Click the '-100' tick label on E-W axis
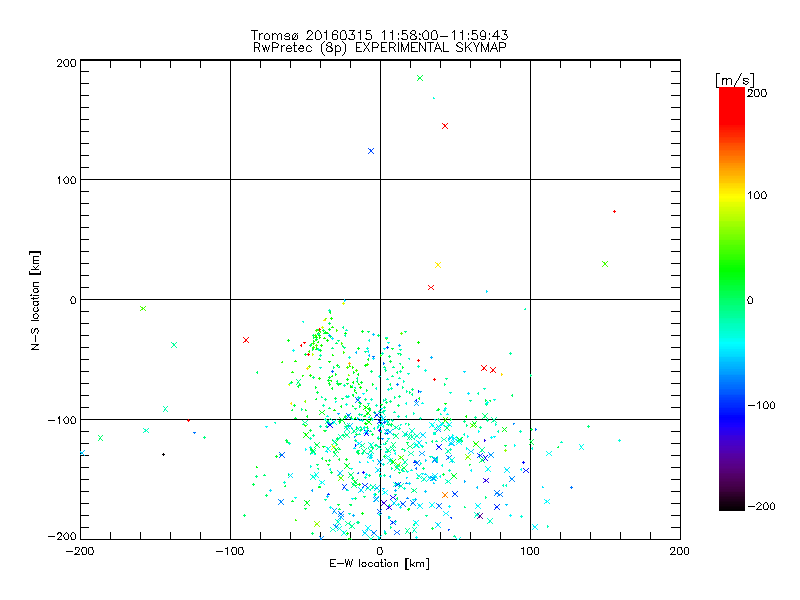Image resolution: width=800 pixels, height=600 pixels. click(x=231, y=552)
